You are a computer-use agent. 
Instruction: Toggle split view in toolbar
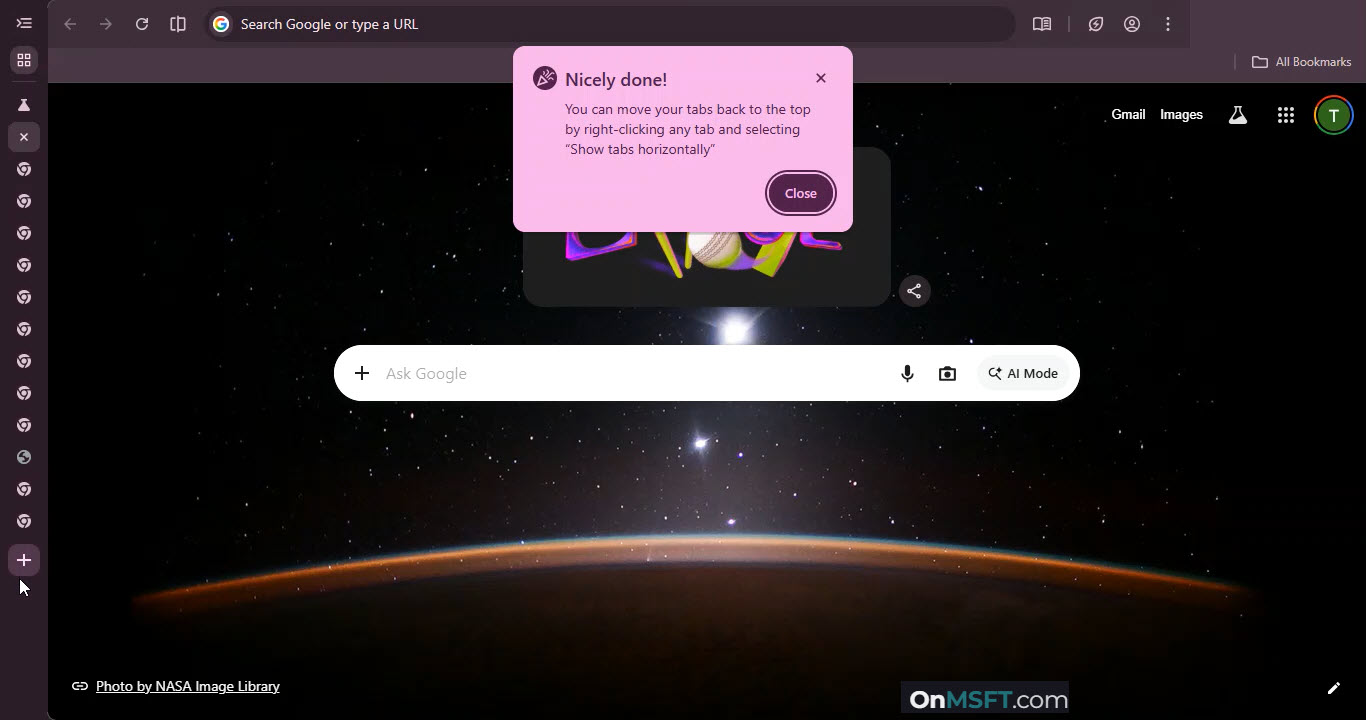(x=178, y=24)
